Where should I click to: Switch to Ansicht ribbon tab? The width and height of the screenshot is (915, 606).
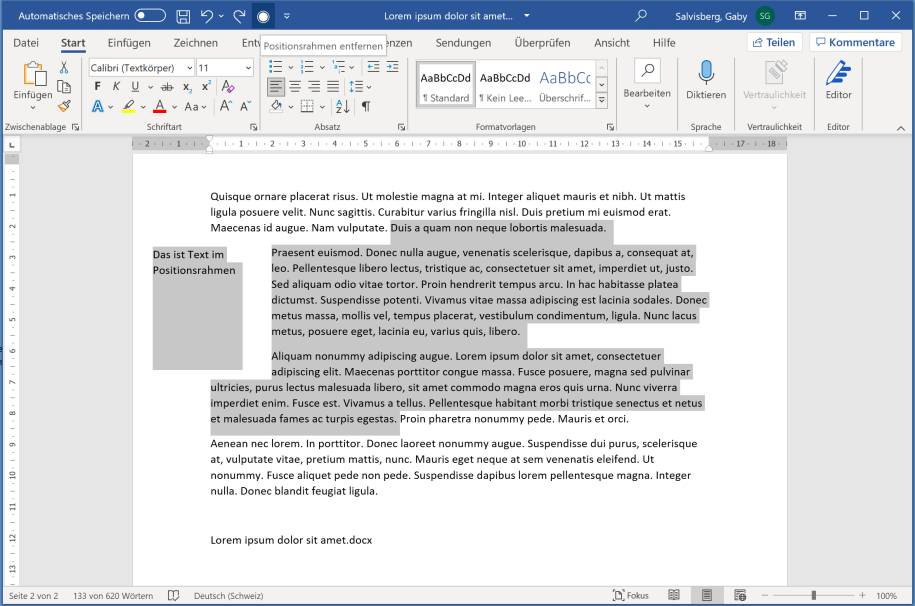tap(612, 43)
